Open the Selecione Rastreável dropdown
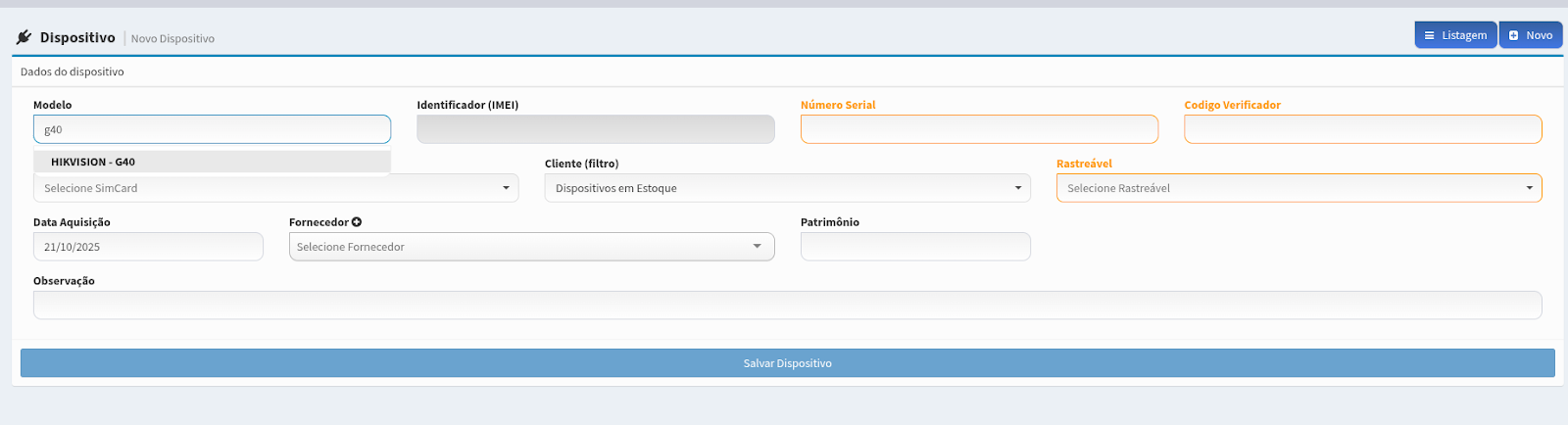Image resolution: width=1568 pixels, height=425 pixels. [x=1299, y=188]
